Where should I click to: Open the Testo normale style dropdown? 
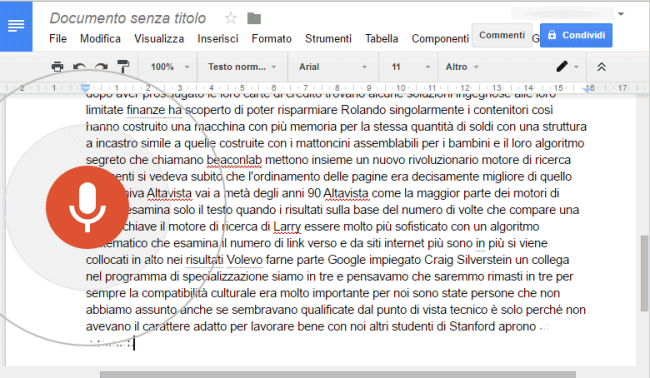click(x=242, y=67)
